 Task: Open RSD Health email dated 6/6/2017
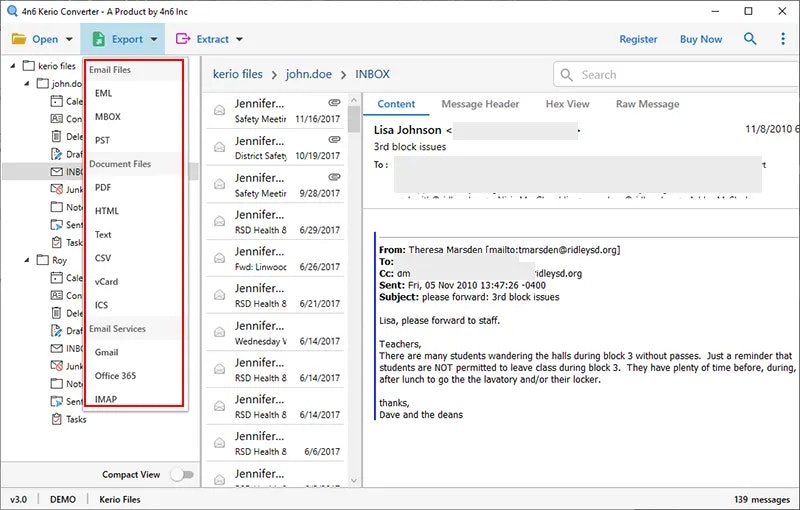[x=276, y=443]
